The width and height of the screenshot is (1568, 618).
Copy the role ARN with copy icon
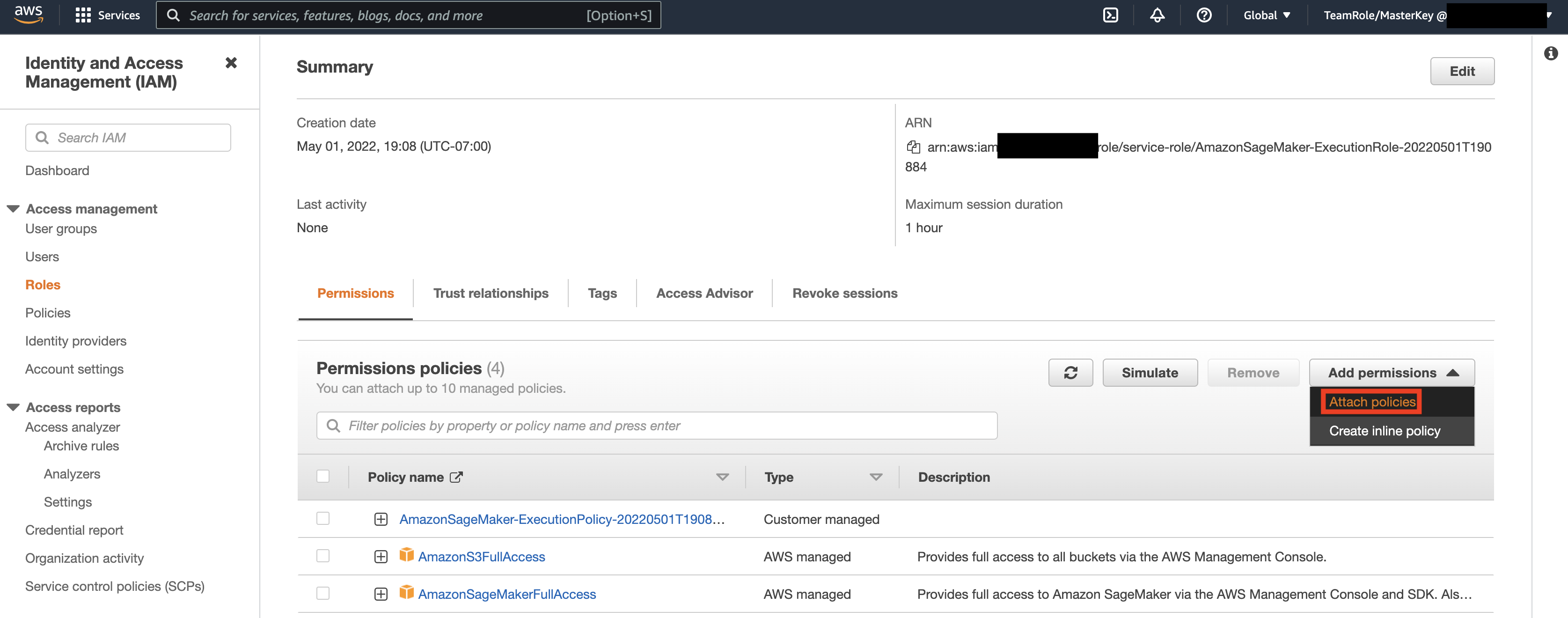pos(913,147)
